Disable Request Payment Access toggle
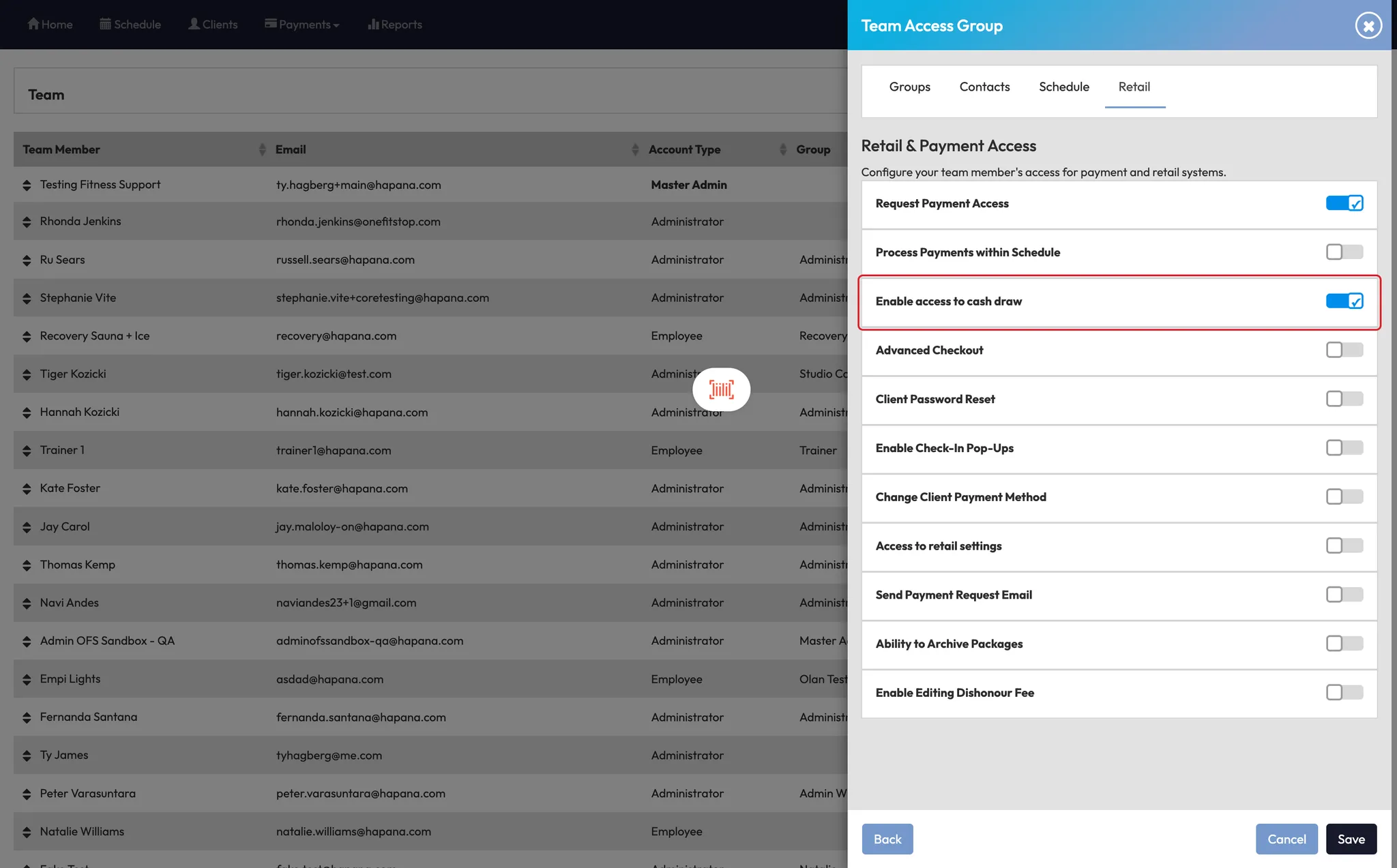Viewport: 1397px width, 868px height. coord(1344,203)
